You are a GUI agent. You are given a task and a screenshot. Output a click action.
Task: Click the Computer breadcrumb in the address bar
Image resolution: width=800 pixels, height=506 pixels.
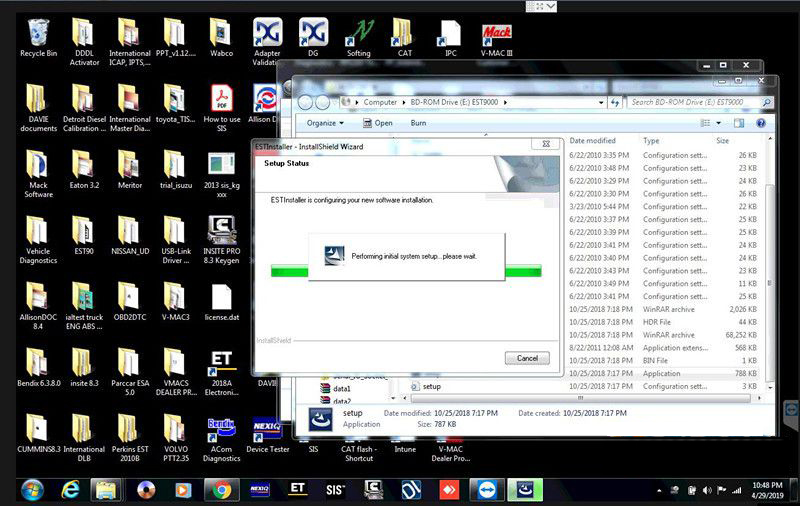tap(380, 102)
